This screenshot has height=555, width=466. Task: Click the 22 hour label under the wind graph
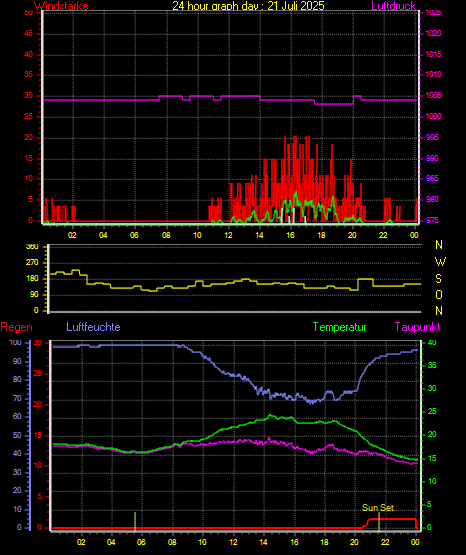383,235
